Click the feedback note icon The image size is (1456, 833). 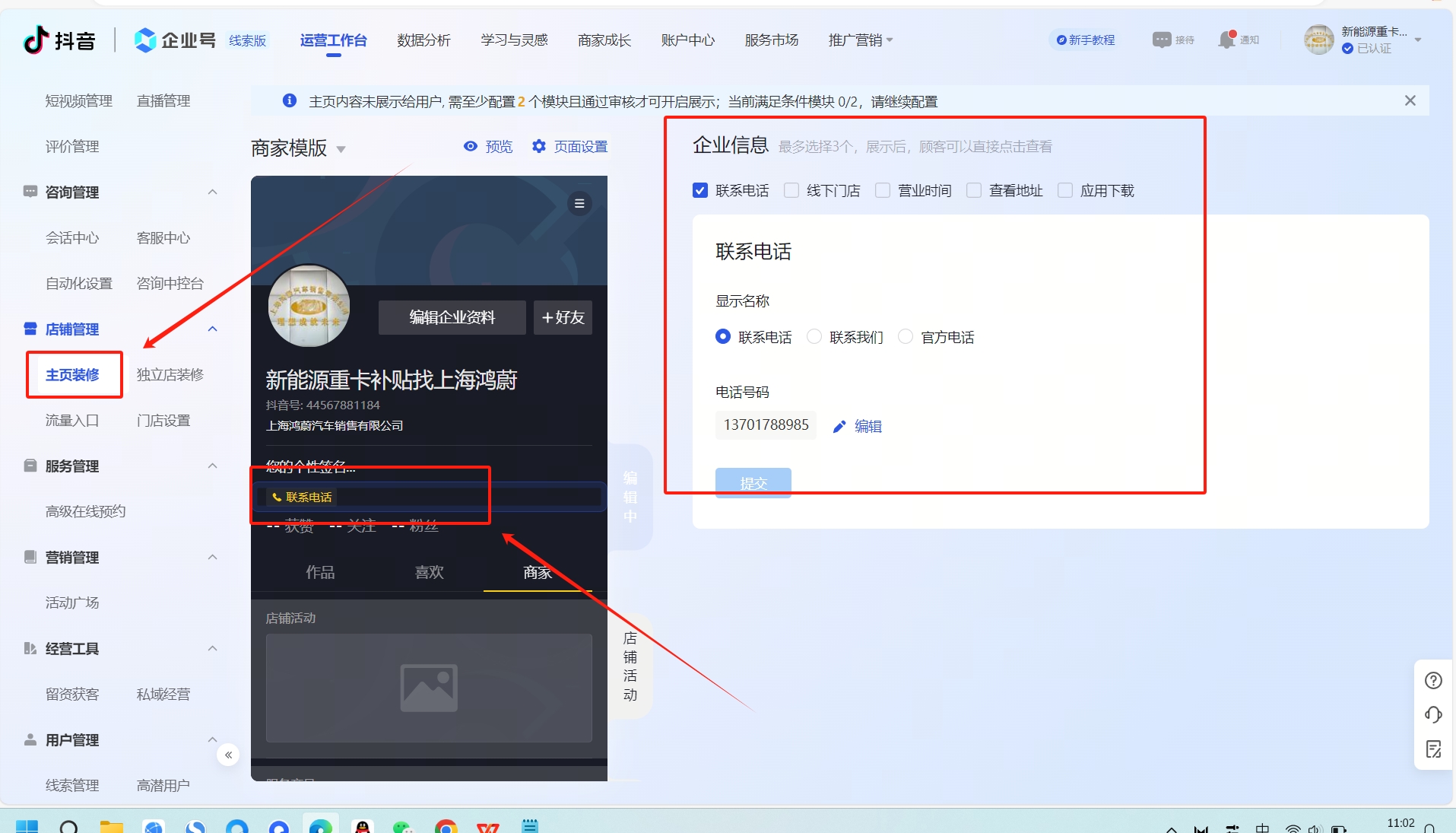(x=1433, y=749)
